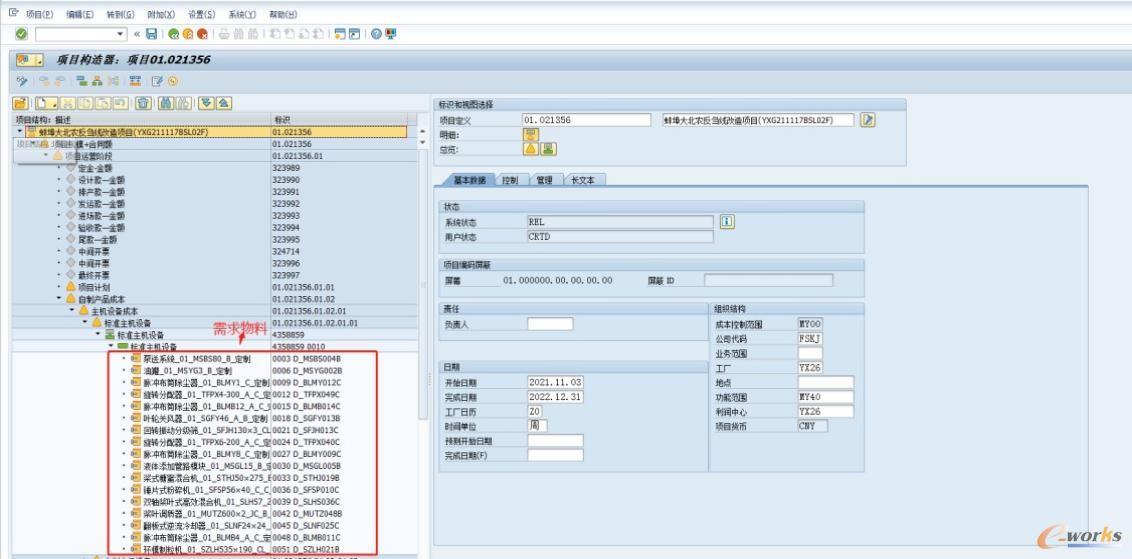Click the red Cancel icon
The width and height of the screenshot is (1132, 559).
(x=202, y=34)
